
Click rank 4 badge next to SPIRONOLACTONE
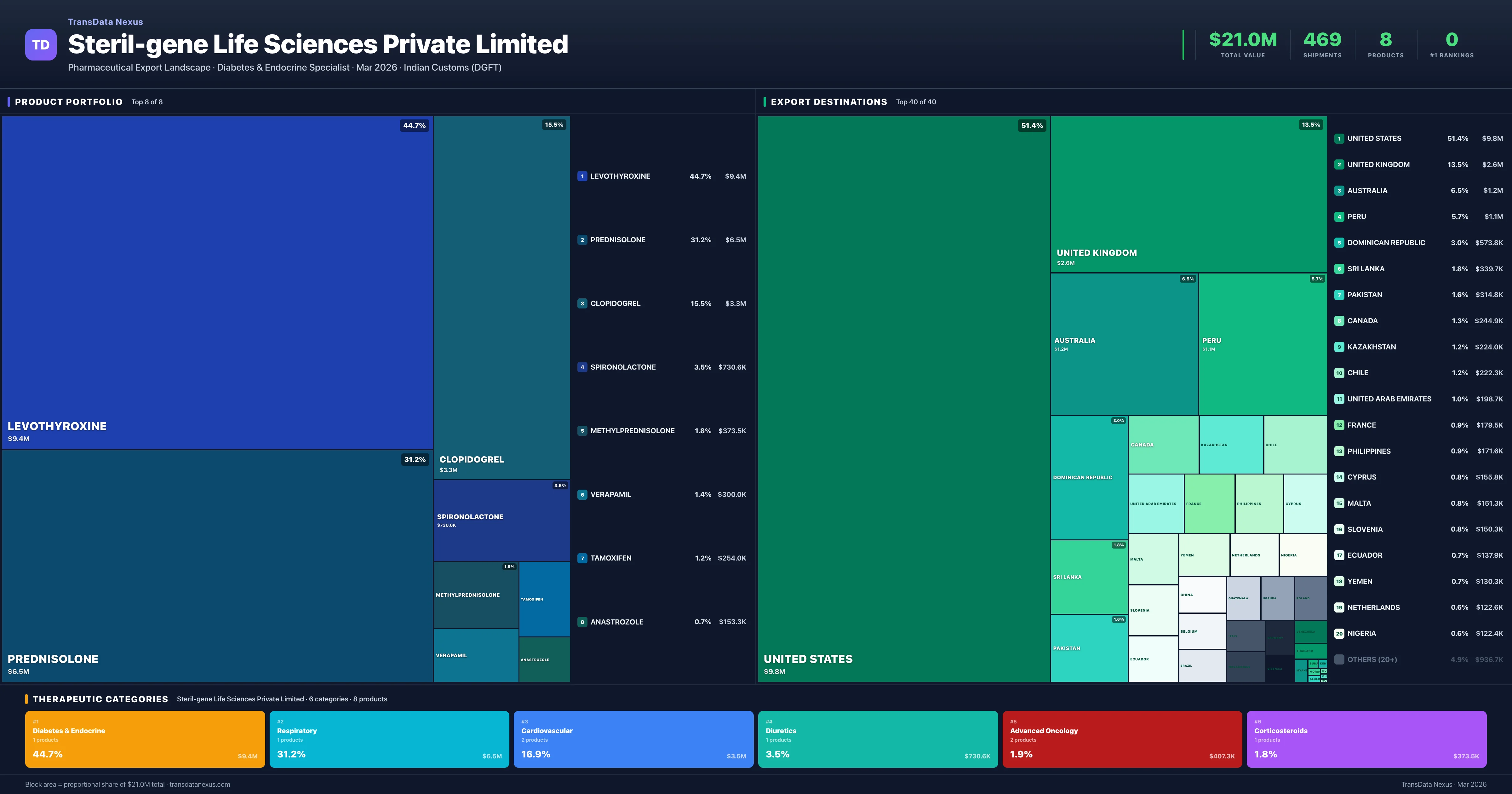click(582, 367)
